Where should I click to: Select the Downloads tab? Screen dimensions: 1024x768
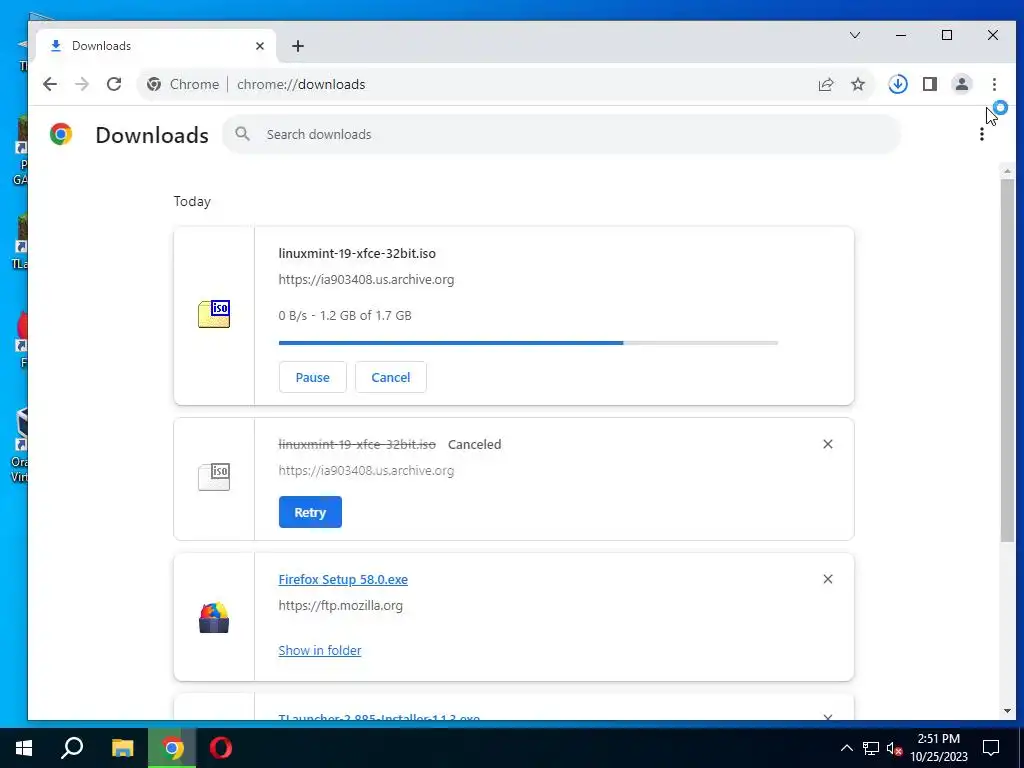point(157,46)
